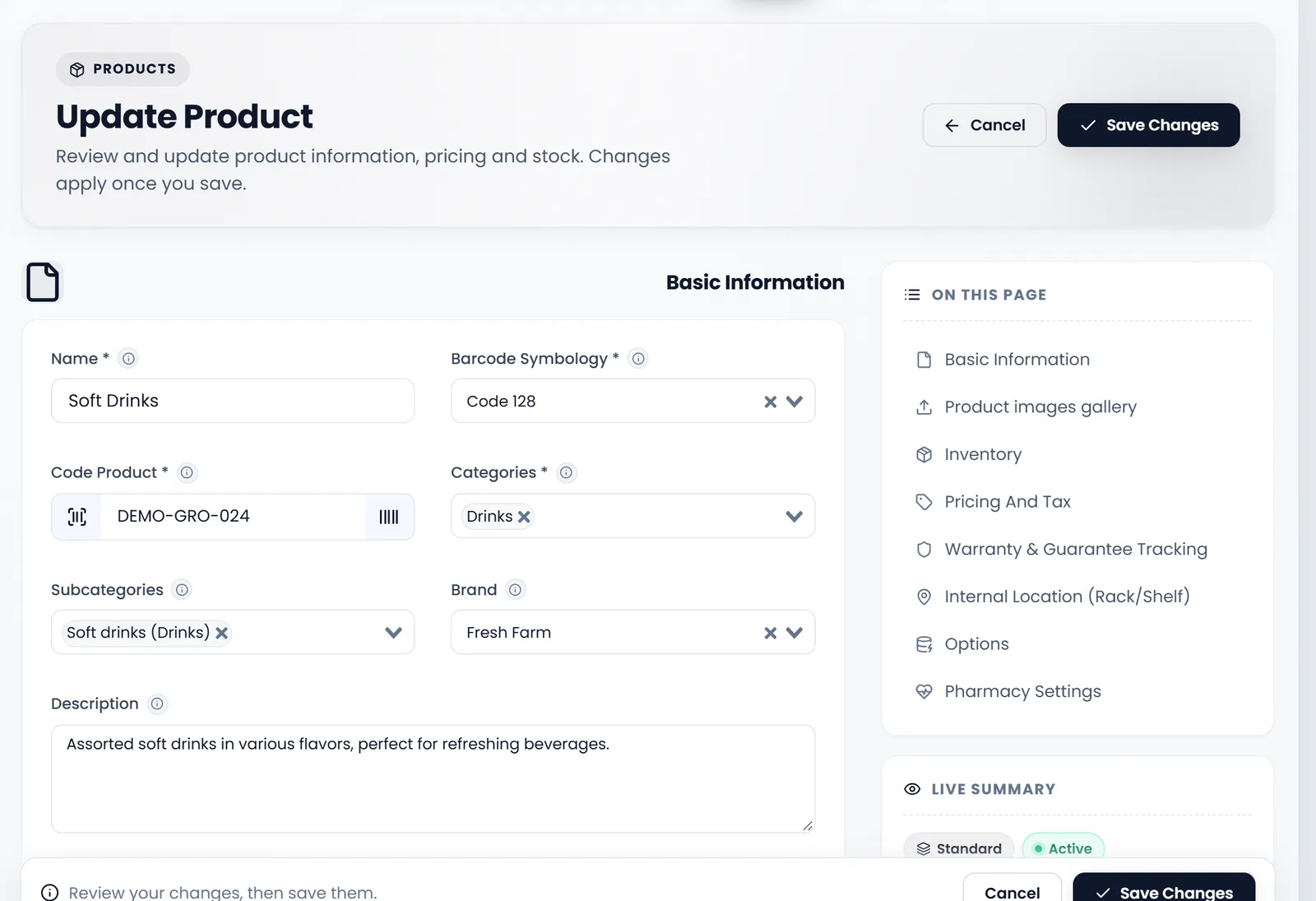The image size is (1316, 901).
Task: Go to Options section in page nav
Action: [x=962, y=644]
